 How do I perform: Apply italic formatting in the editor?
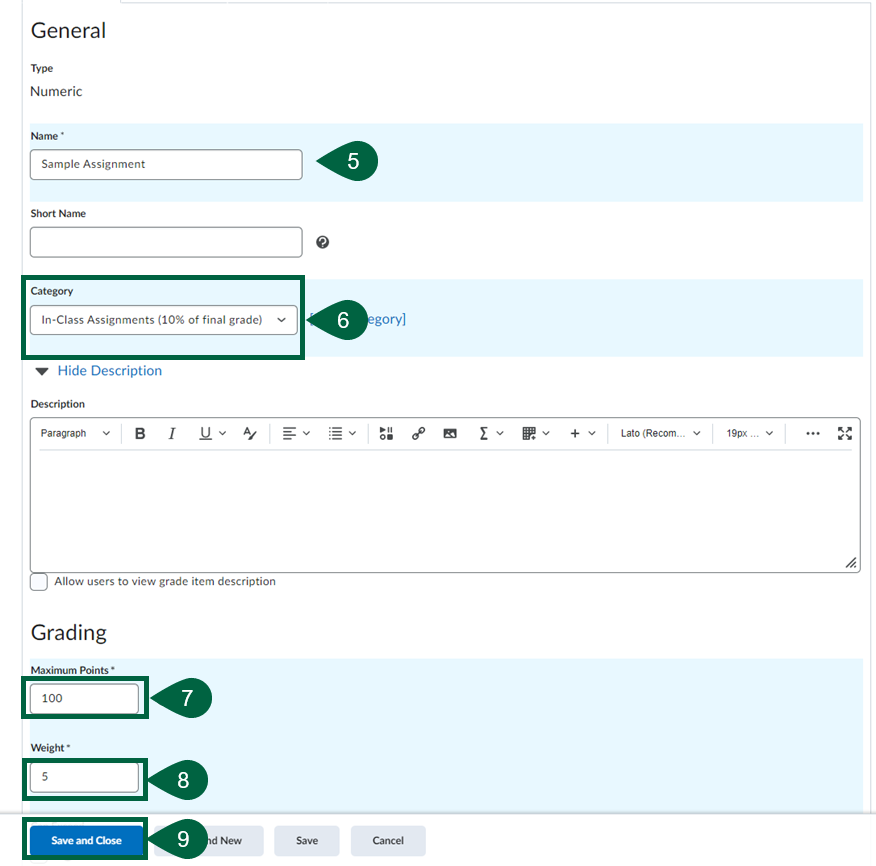tap(171, 433)
